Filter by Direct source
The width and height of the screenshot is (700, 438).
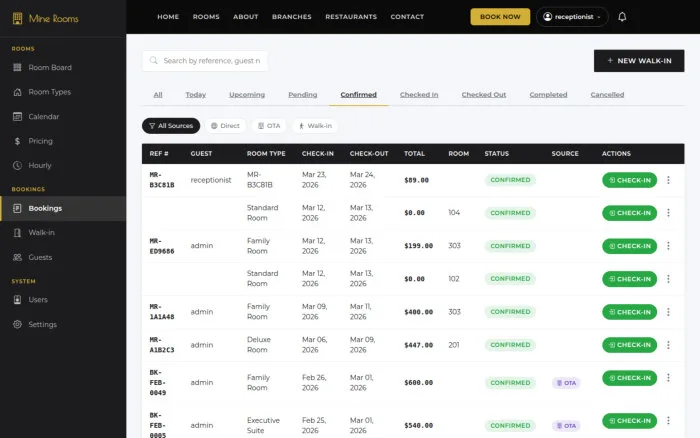coord(225,126)
